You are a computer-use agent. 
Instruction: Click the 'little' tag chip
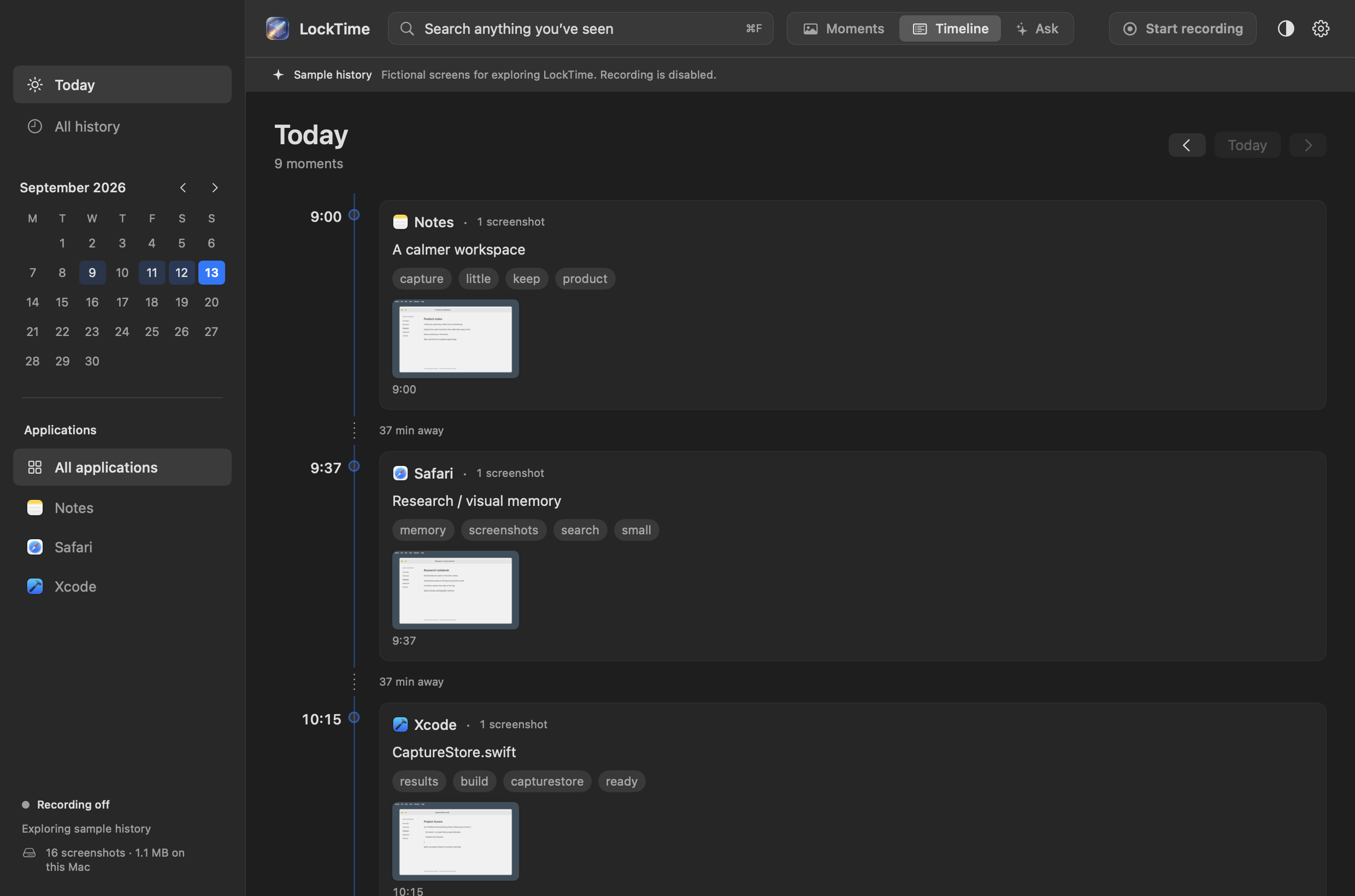(x=478, y=279)
